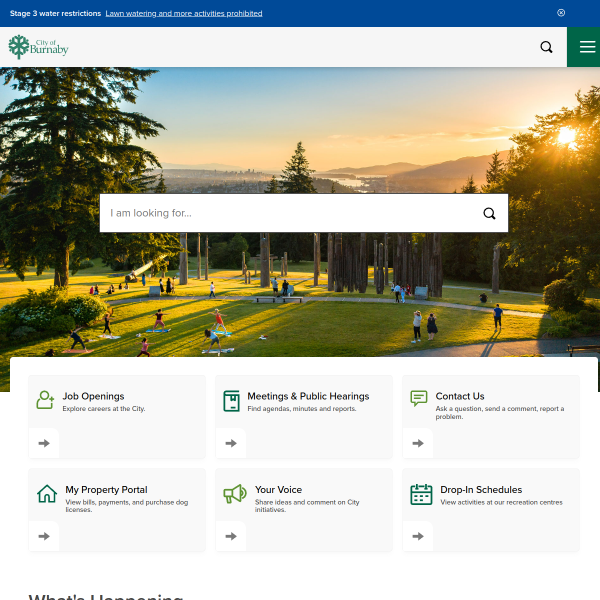Open the Contact Us title link

[460, 396]
